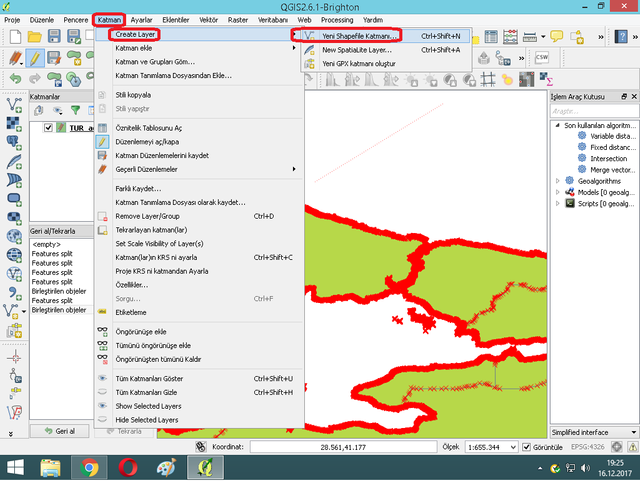Click the Current edits multi-pencil icon
Viewport: 640px width, 486px height.
[16, 58]
